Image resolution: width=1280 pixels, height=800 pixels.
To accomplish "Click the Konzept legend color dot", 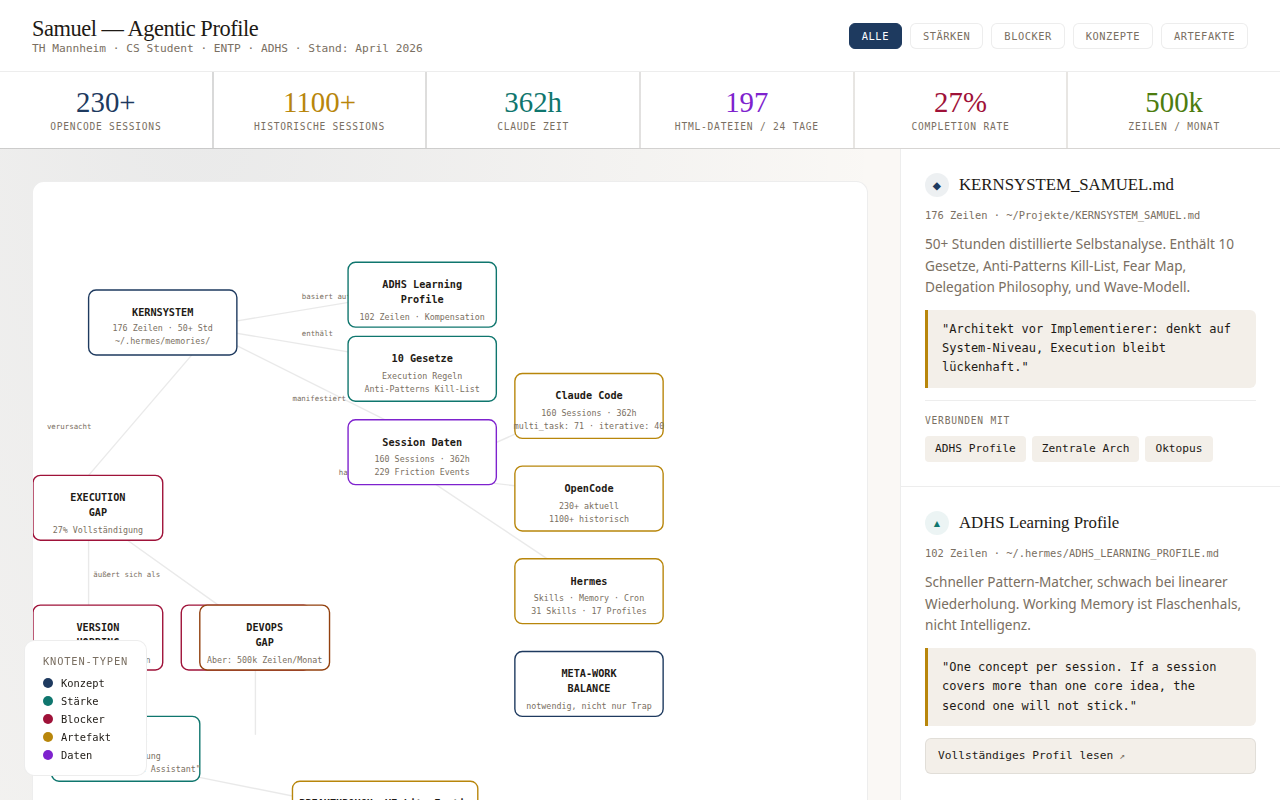I will coord(48,683).
